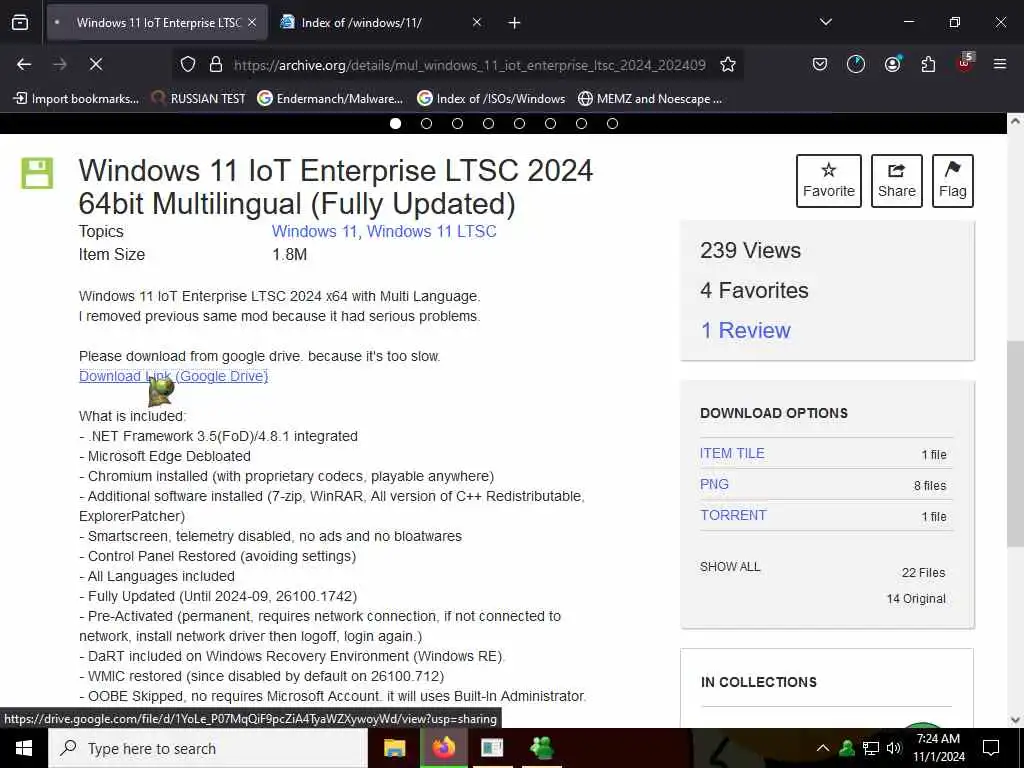Screen dimensions: 1024x768
Task: Close the Windows 11 IoT Enterprise tab
Action: (252, 22)
